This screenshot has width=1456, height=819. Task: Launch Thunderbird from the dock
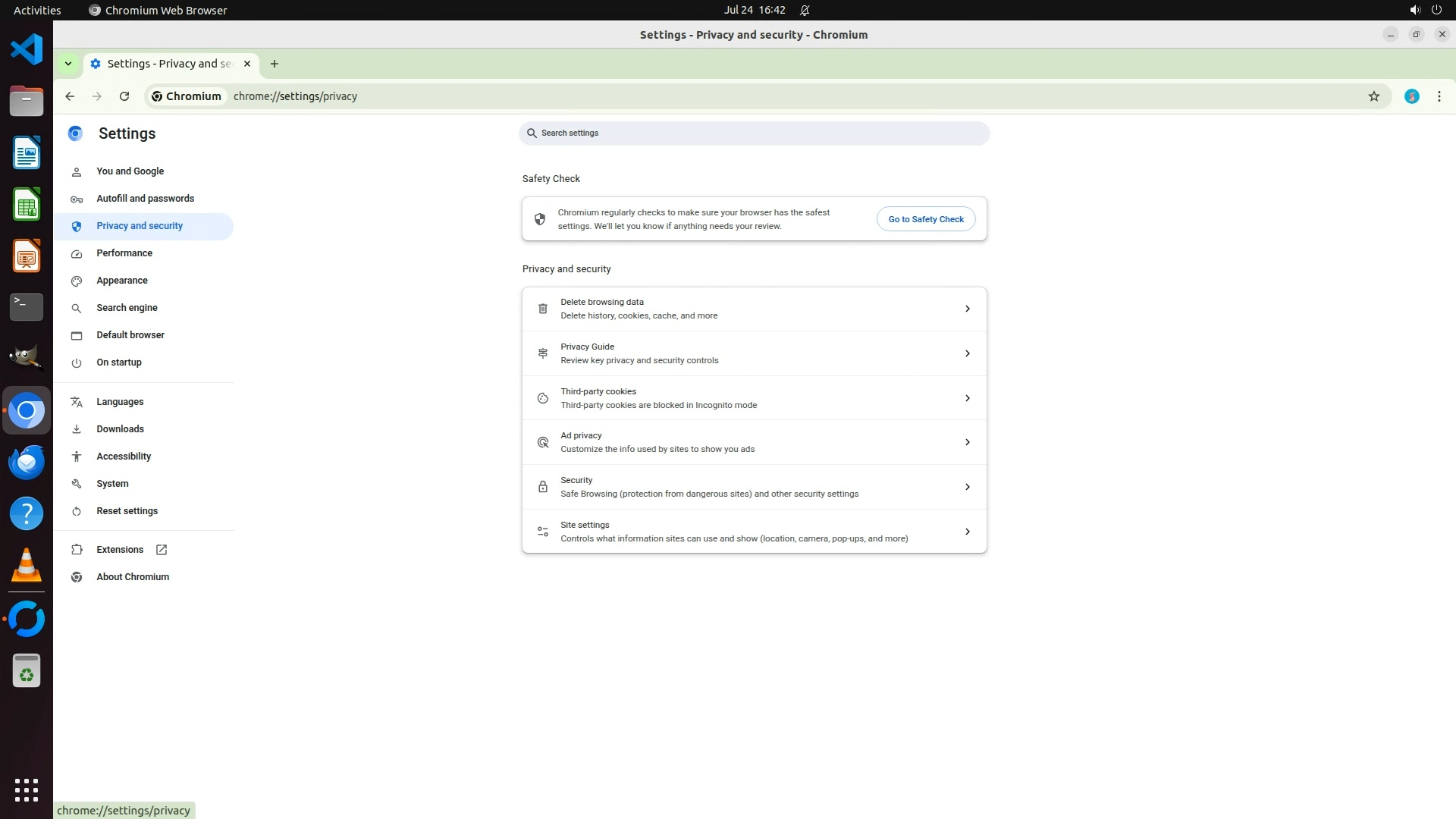tap(27, 462)
